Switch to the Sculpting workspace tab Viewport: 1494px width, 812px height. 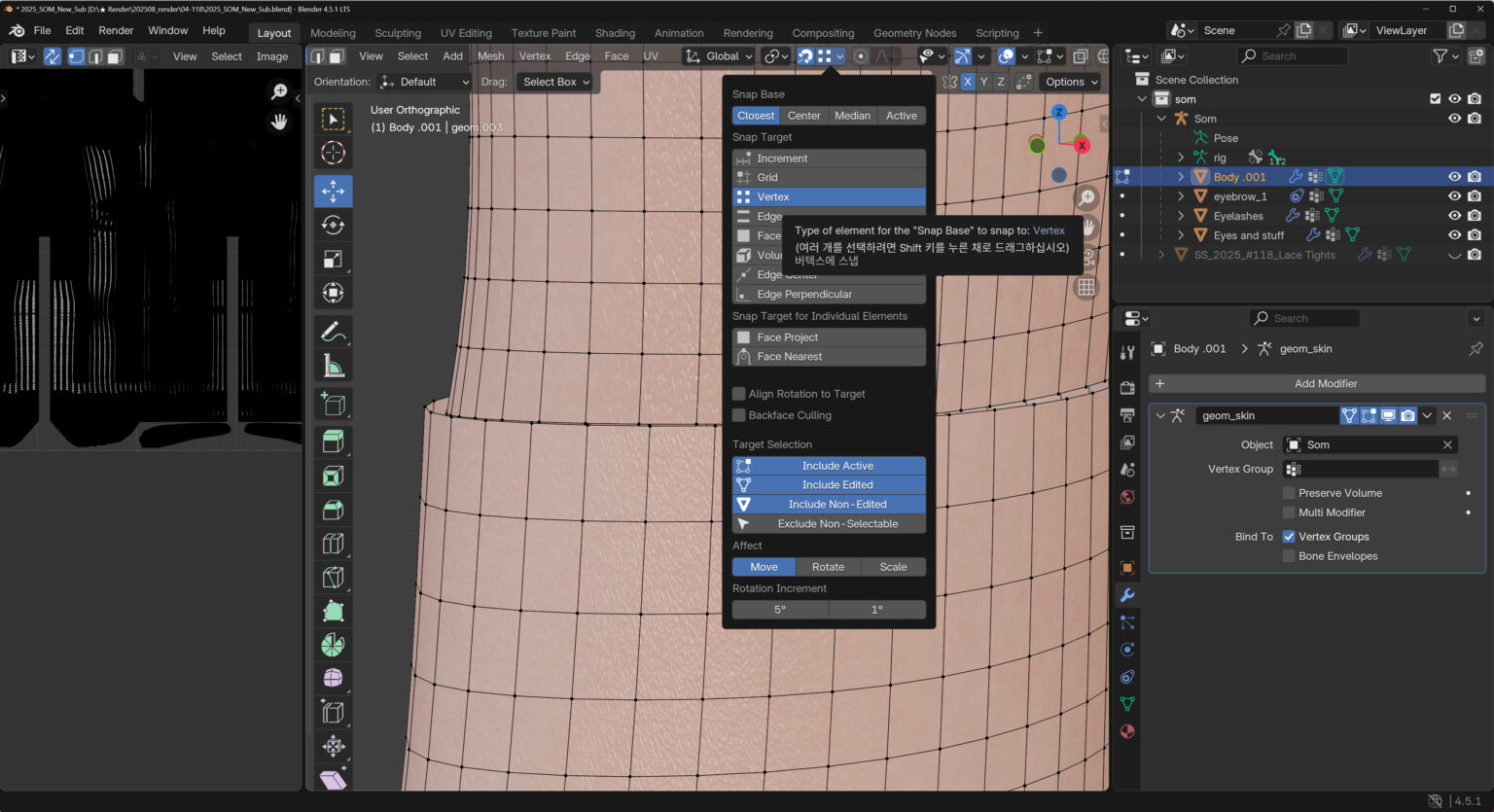pyautogui.click(x=398, y=33)
